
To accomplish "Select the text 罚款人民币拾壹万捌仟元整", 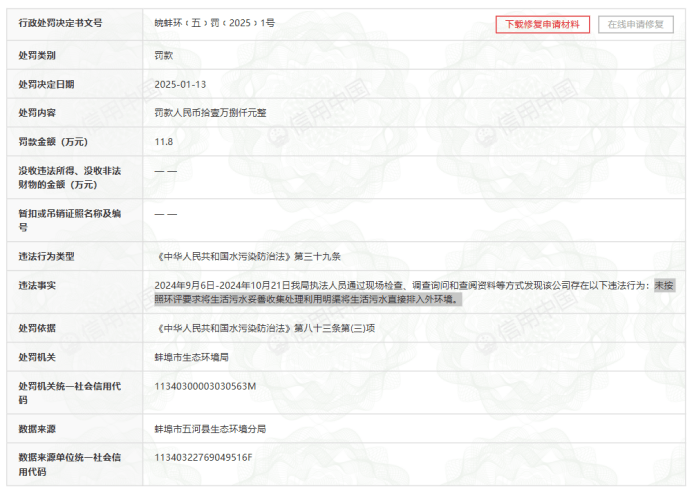I will click(x=210, y=113).
